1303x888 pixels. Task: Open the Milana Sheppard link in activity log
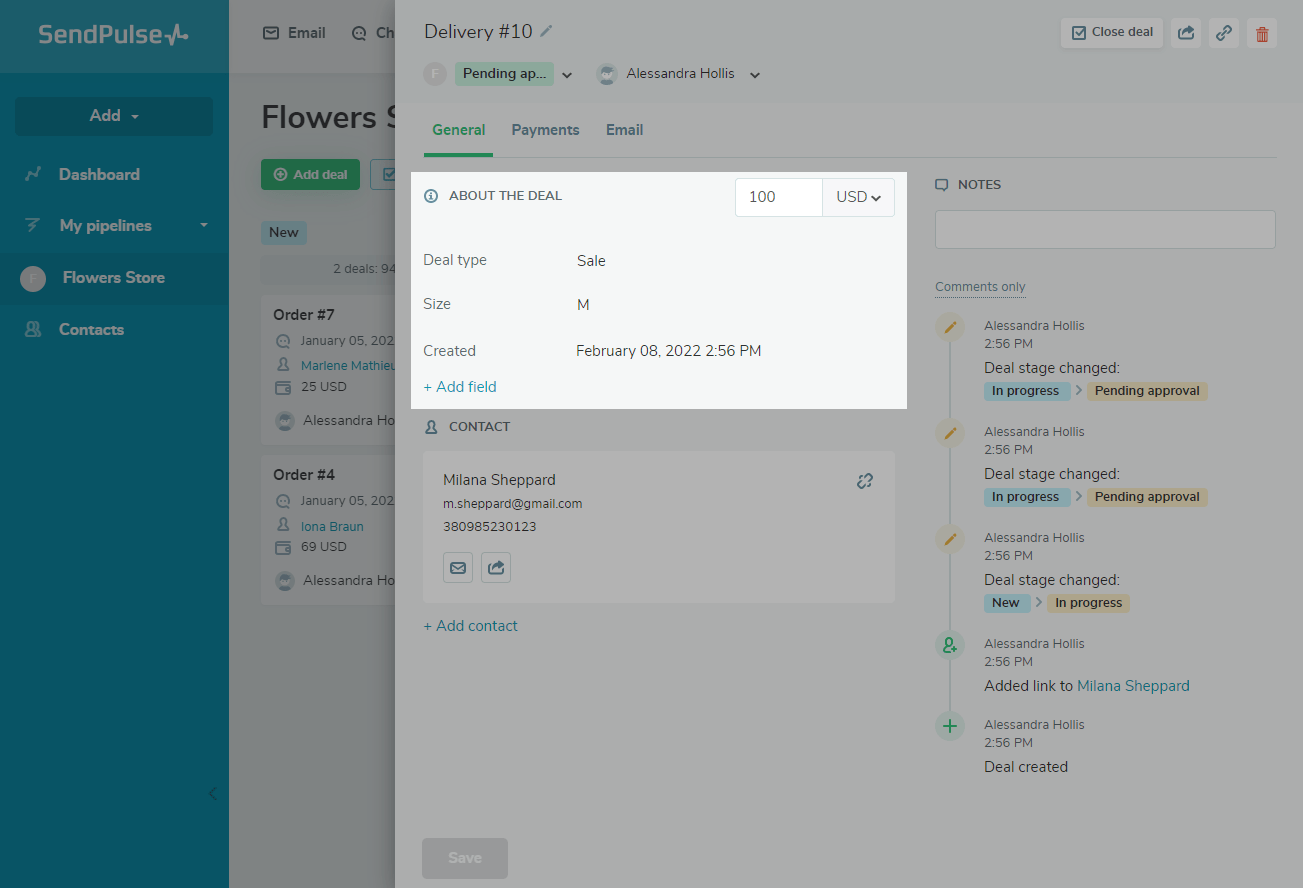click(1133, 686)
